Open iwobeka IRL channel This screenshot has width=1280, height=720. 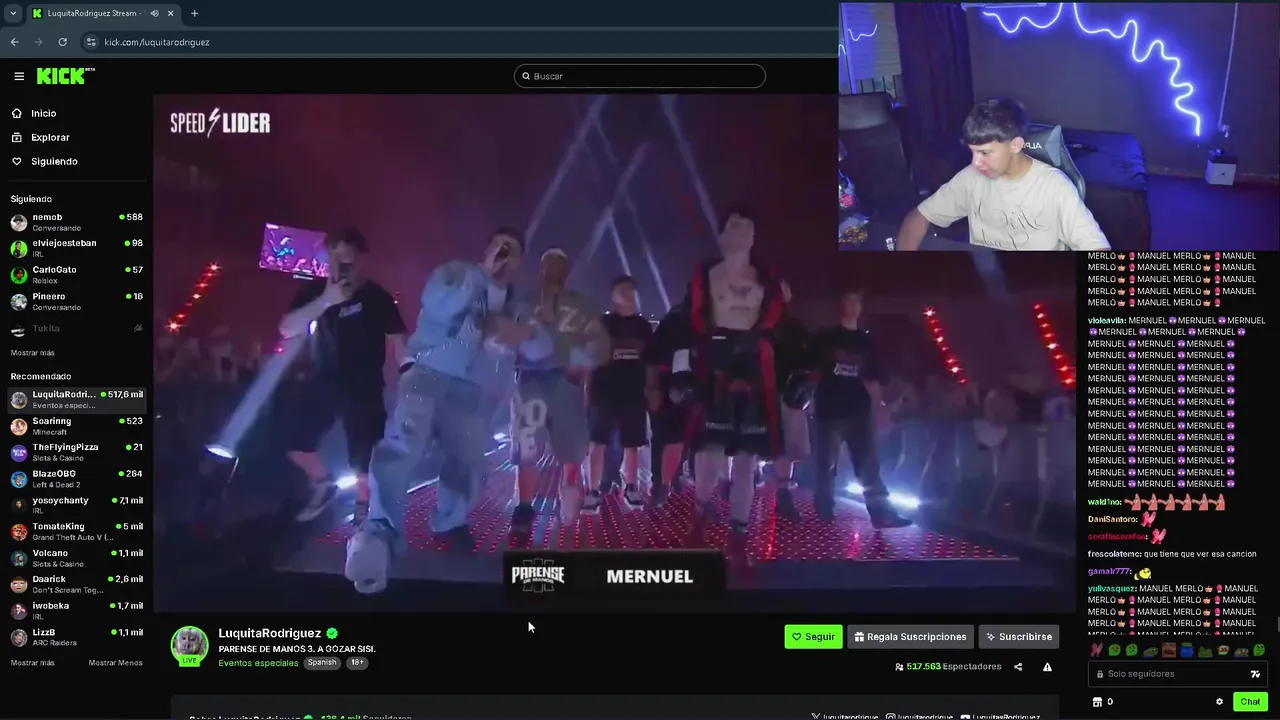pos(76,611)
